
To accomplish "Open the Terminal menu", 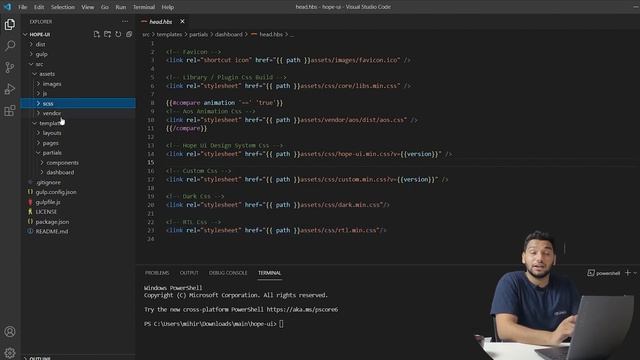I will (144, 7).
